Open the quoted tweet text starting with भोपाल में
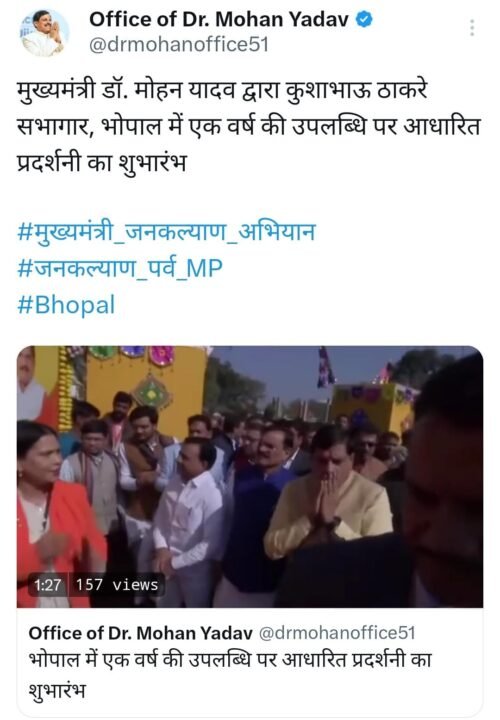The image size is (500, 720). [x=230, y=675]
